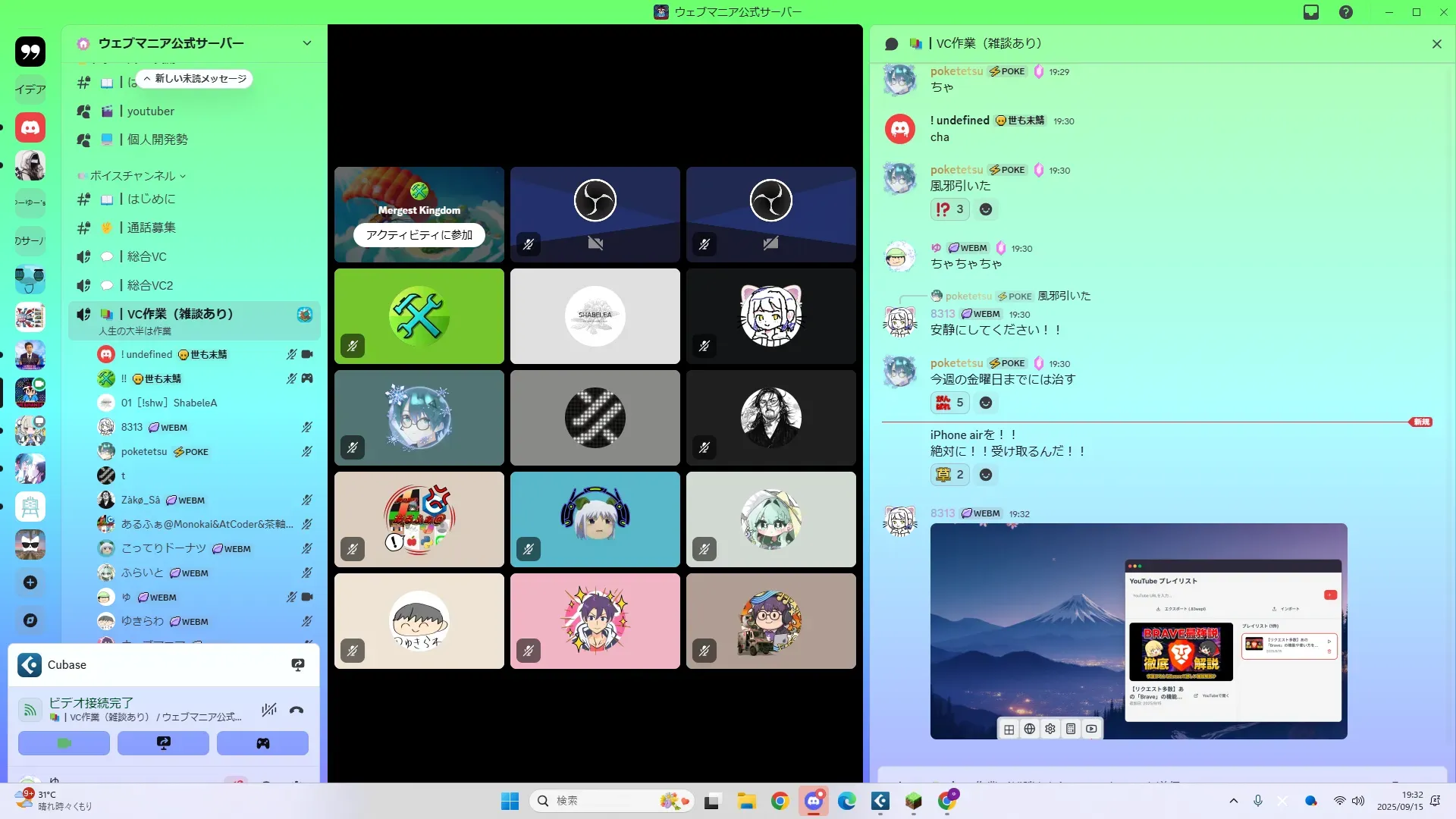Open the shared YouTube playlist image
This screenshot has width=1456, height=819.
1138,631
